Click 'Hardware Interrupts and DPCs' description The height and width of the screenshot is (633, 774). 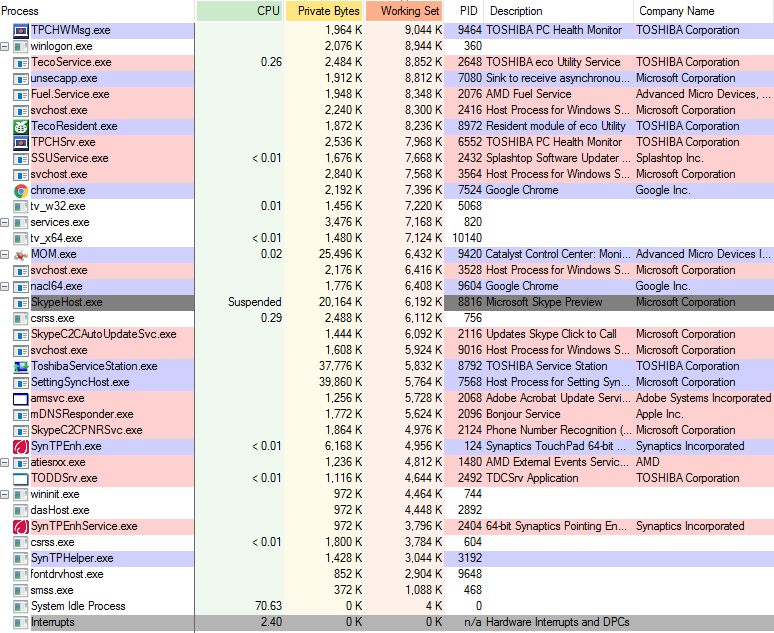pos(558,622)
